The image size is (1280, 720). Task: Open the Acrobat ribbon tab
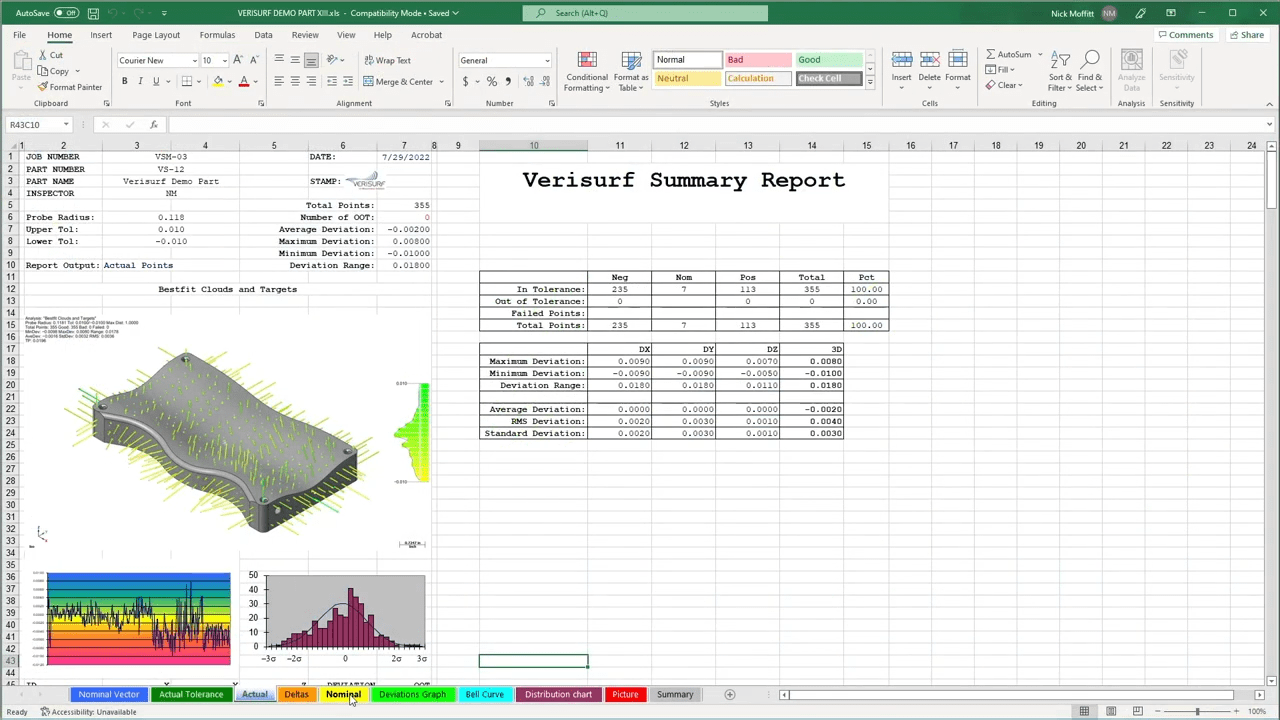coord(426,35)
